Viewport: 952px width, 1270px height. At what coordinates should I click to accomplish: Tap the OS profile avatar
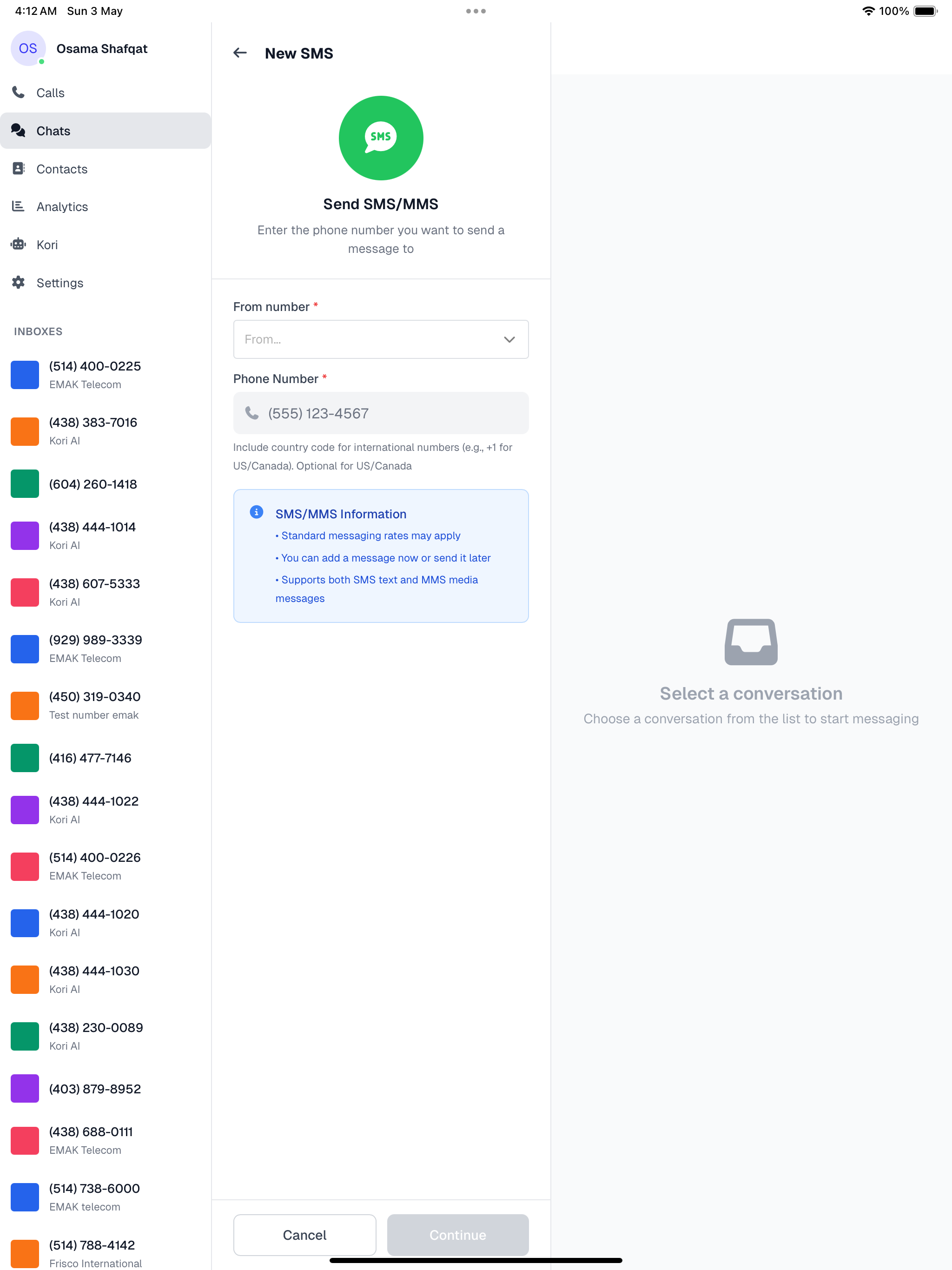[x=27, y=48]
